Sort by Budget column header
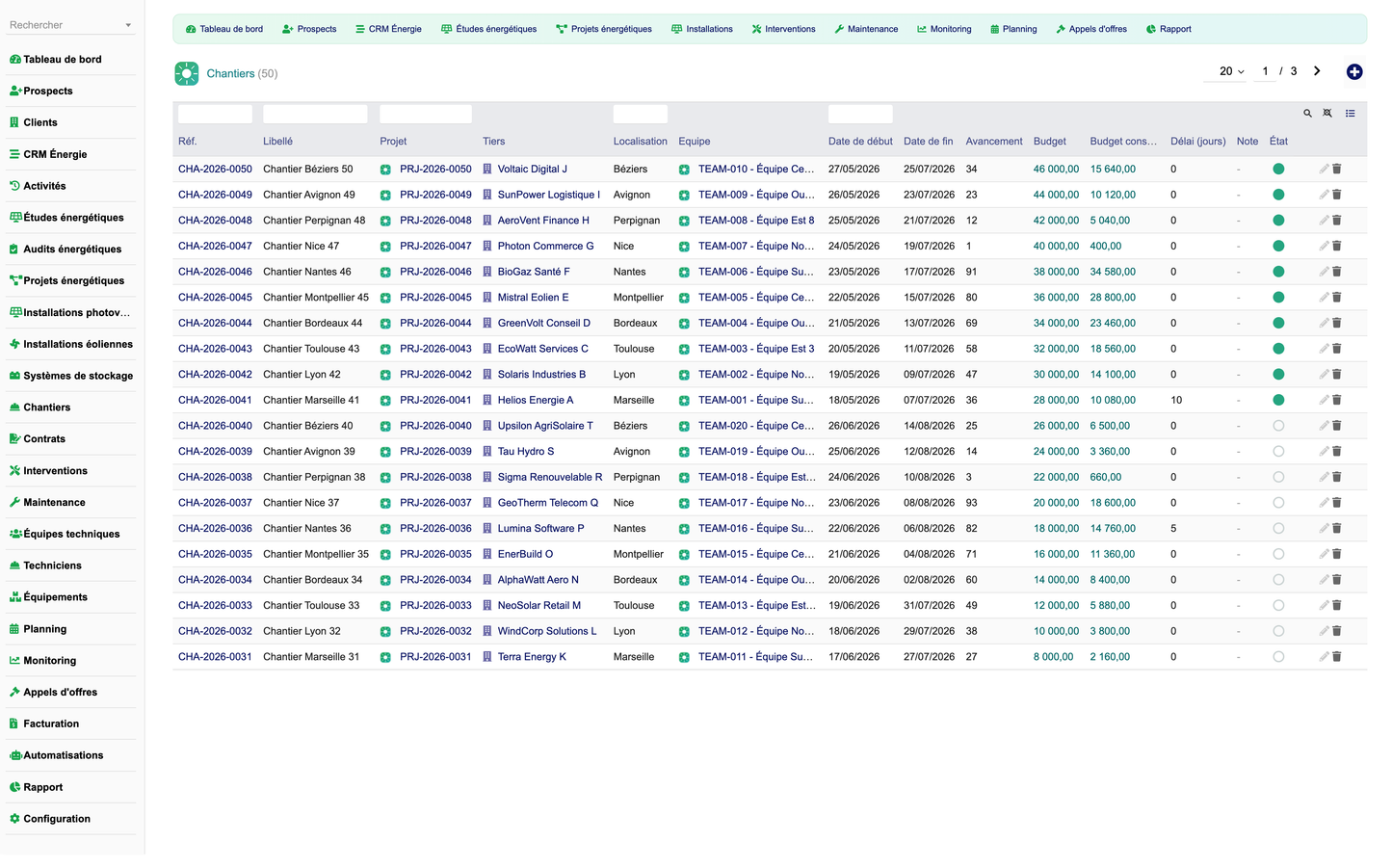Image resolution: width=1392 pixels, height=868 pixels. tap(1049, 142)
